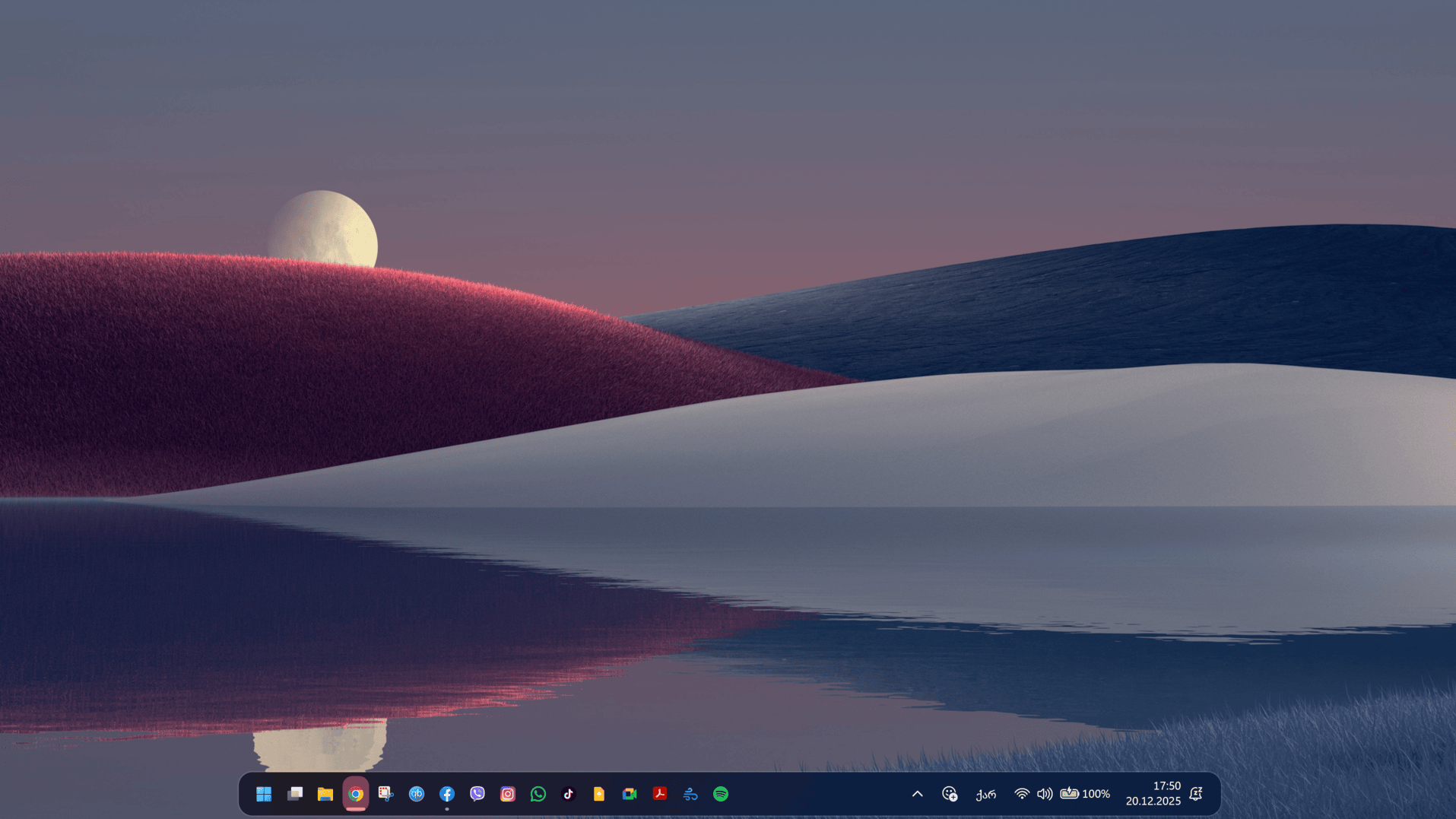This screenshot has height=819, width=1456.
Task: Open Adobe Acrobat Reader
Action: point(660,794)
